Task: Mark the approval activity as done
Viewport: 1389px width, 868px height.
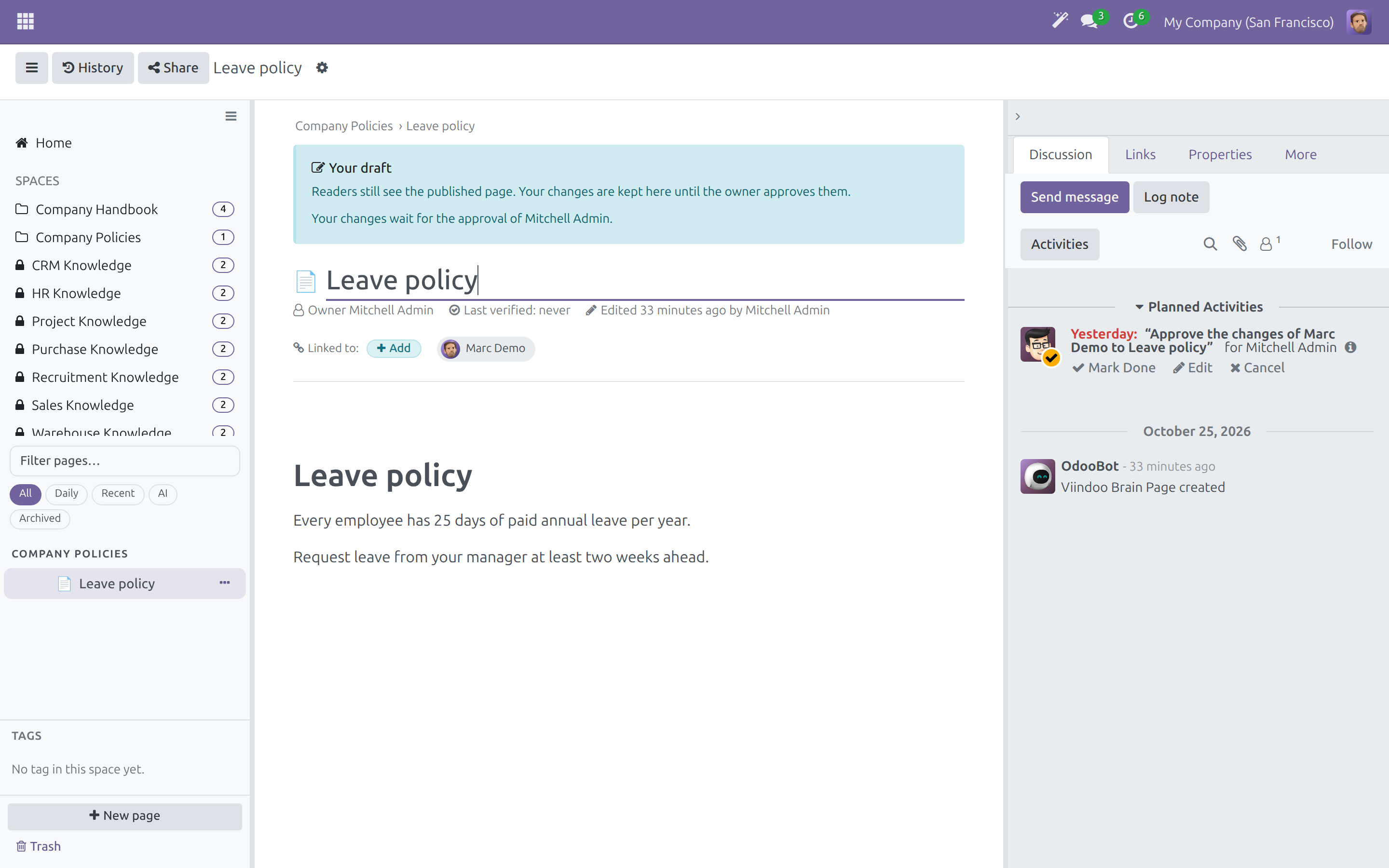Action: point(1114,367)
